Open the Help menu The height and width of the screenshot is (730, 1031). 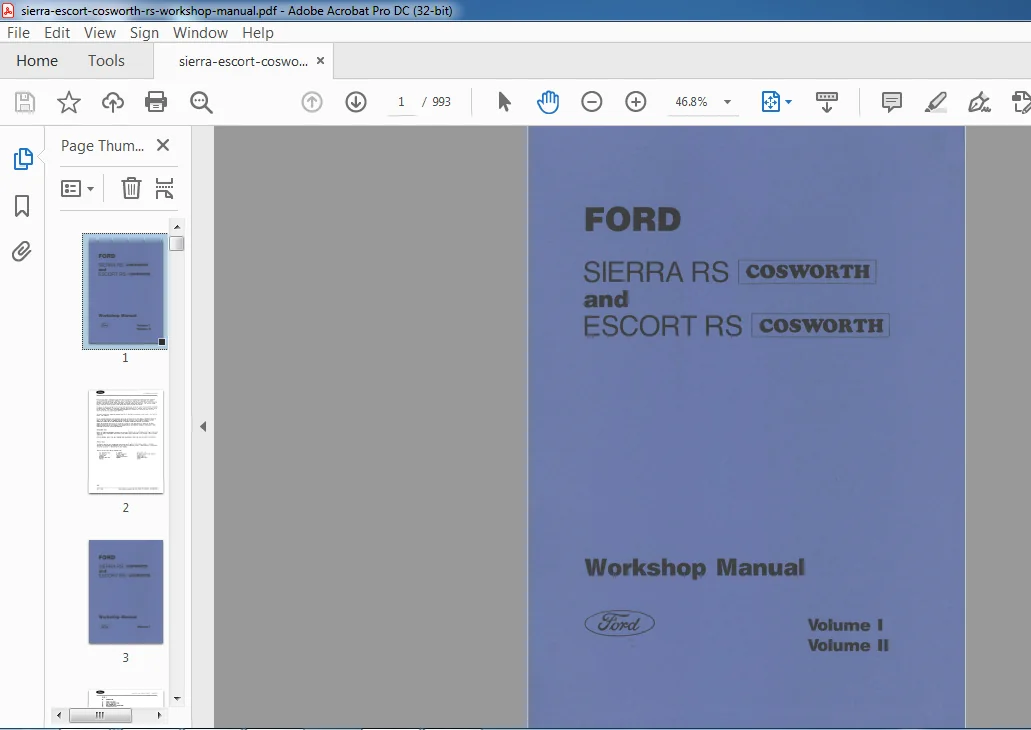pos(257,33)
